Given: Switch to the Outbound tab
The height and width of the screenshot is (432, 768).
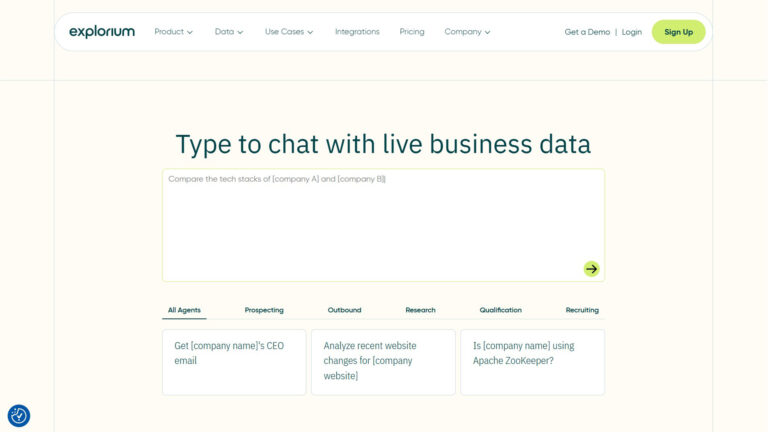Looking at the screenshot, I should pos(344,310).
